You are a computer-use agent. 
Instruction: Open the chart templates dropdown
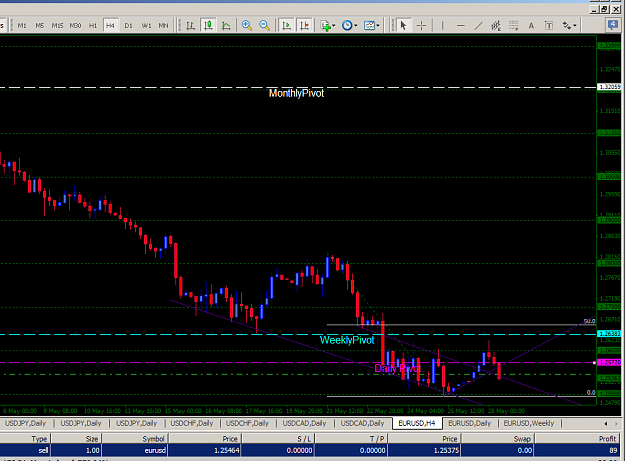tap(371, 26)
